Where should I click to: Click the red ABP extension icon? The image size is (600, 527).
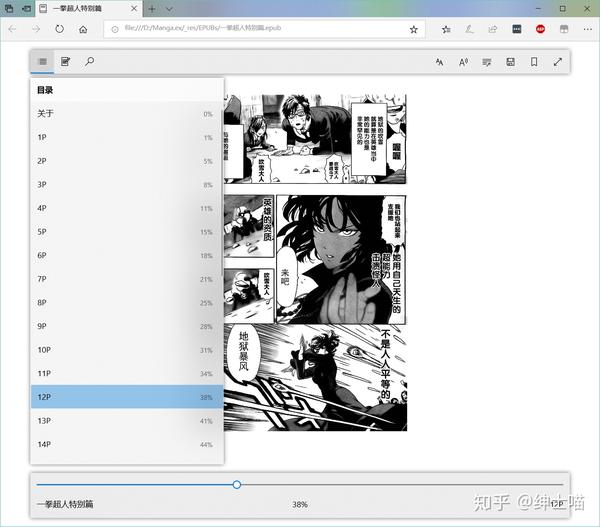pos(540,29)
